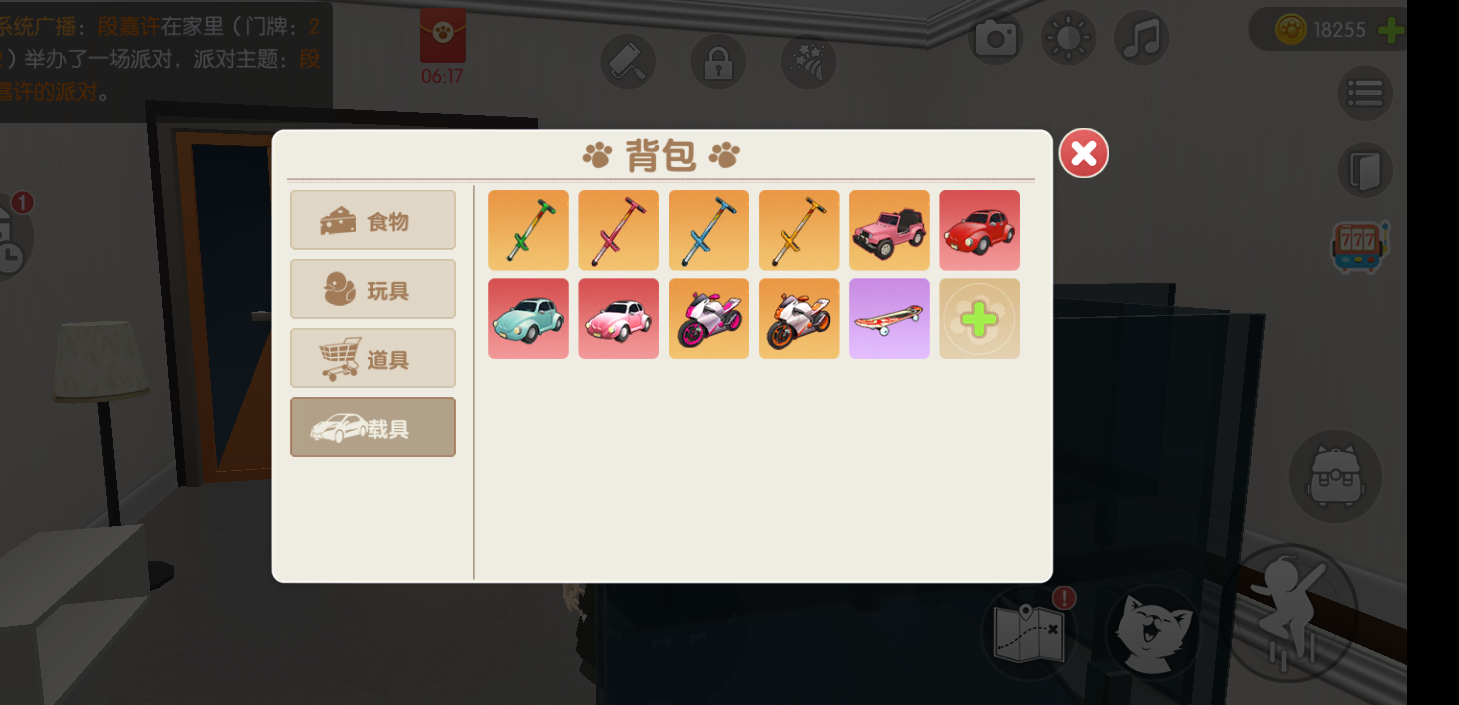Open the 食物 food category

[x=373, y=220]
